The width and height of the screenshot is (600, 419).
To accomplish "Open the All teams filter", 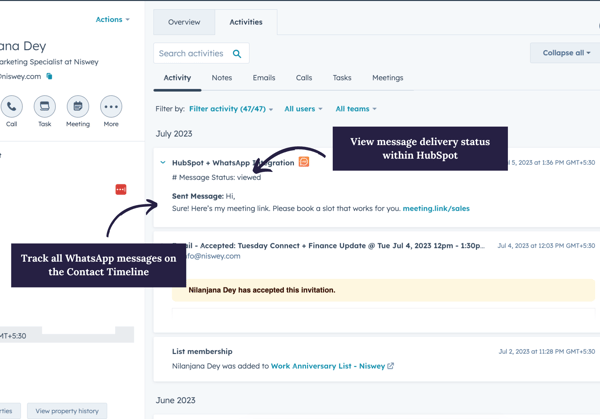I will (356, 109).
